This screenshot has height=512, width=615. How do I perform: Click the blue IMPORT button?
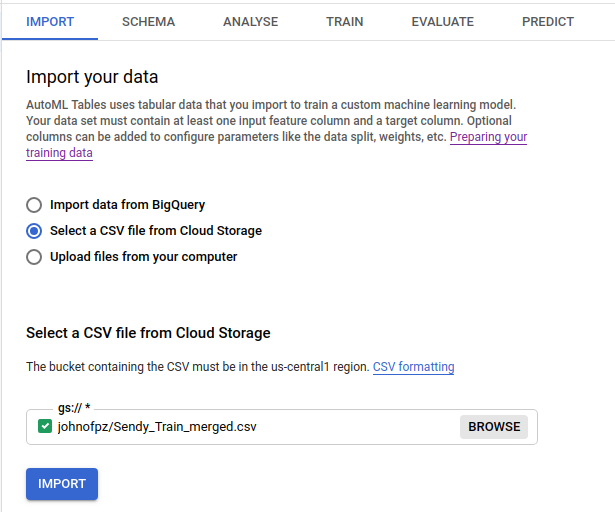tap(62, 484)
